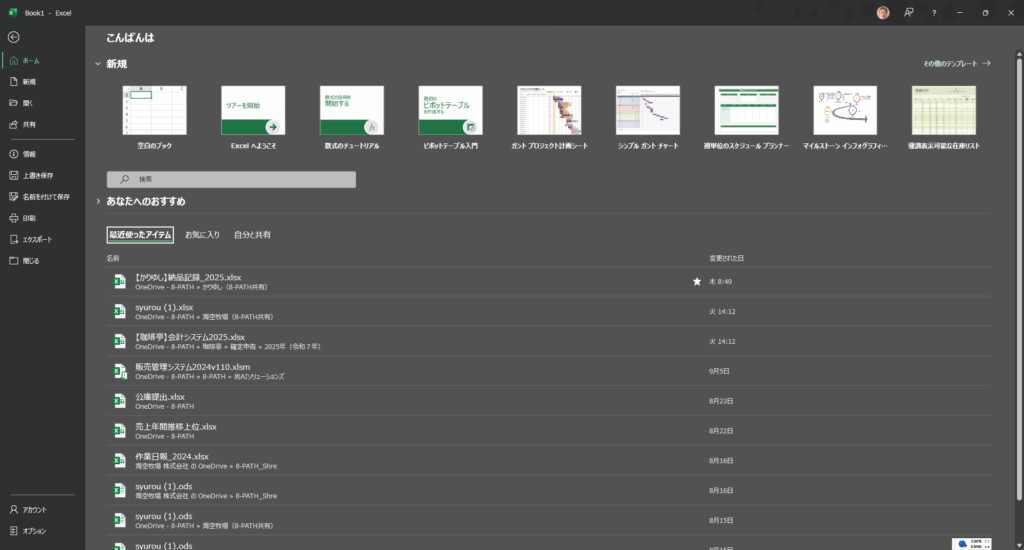This screenshot has height=550, width=1024.
Task: Open 公庫提出.xlsx recent file
Action: tap(549, 401)
